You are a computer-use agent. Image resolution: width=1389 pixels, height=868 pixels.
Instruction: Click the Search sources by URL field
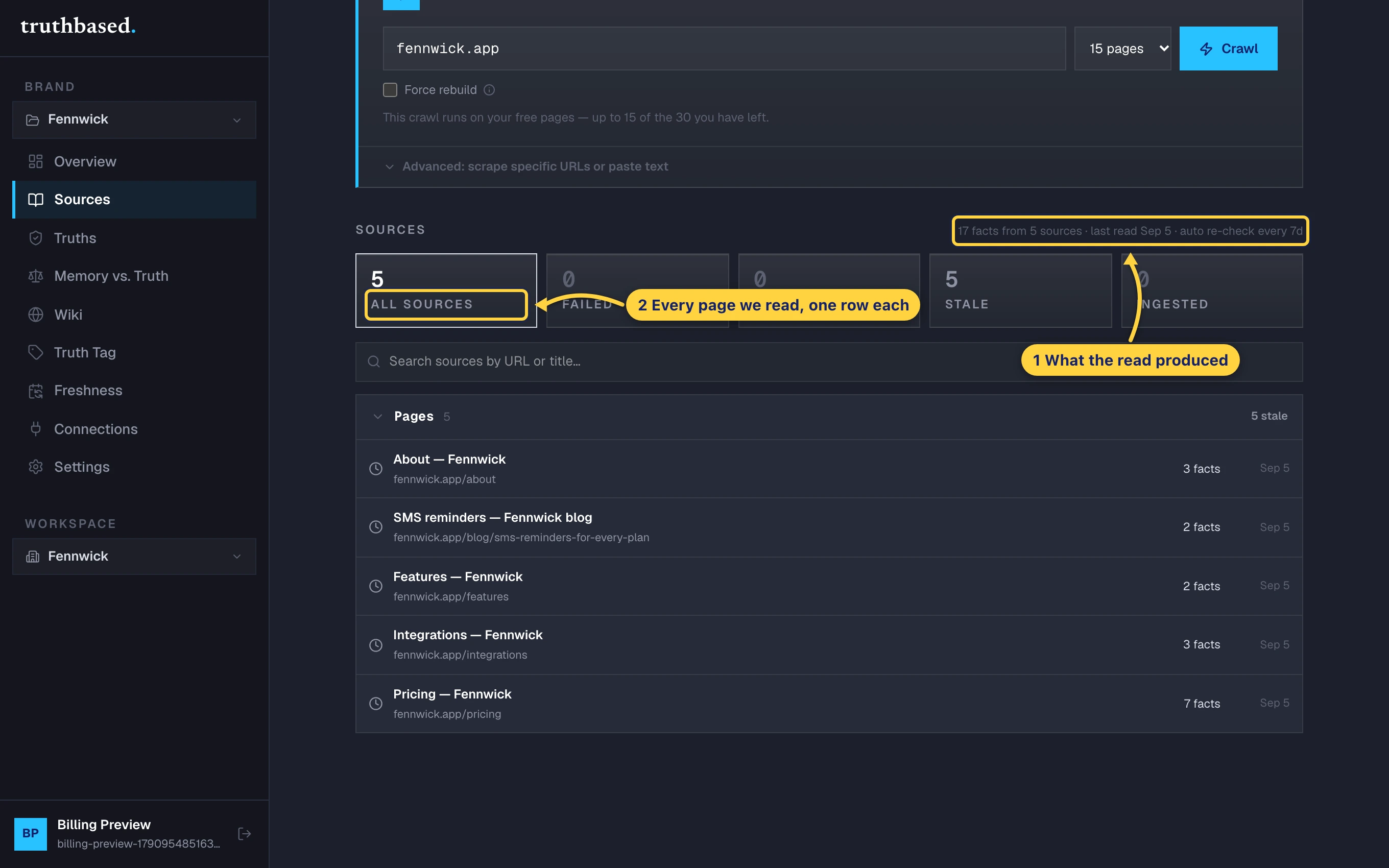pos(829,361)
